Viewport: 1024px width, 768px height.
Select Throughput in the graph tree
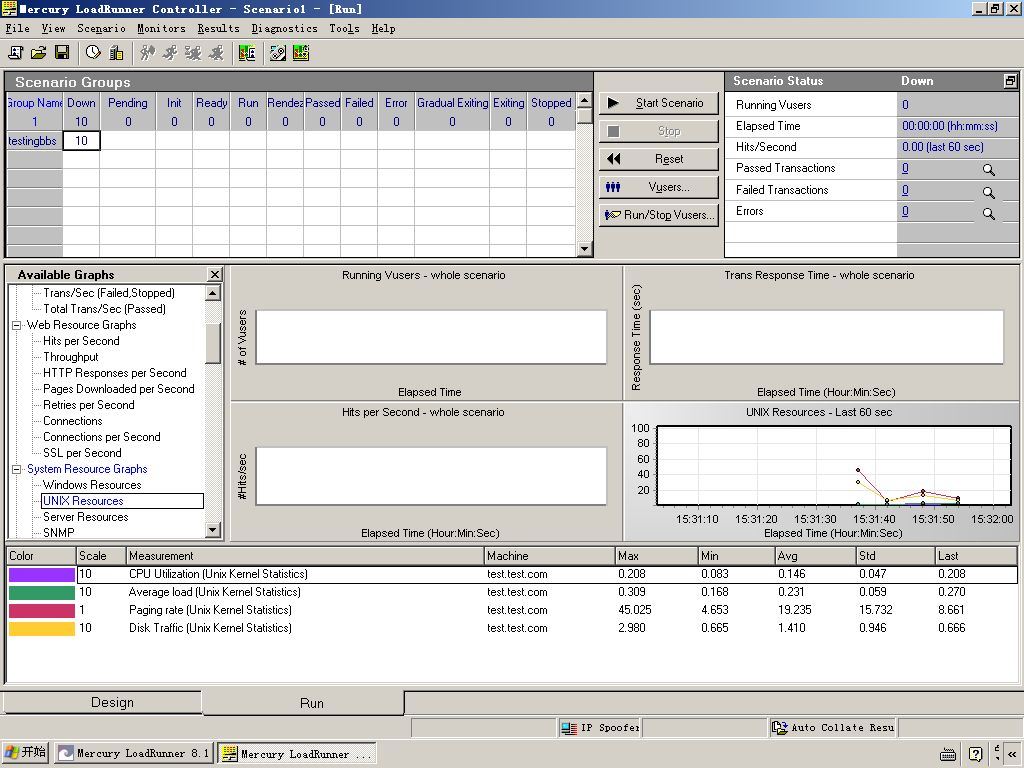point(71,357)
